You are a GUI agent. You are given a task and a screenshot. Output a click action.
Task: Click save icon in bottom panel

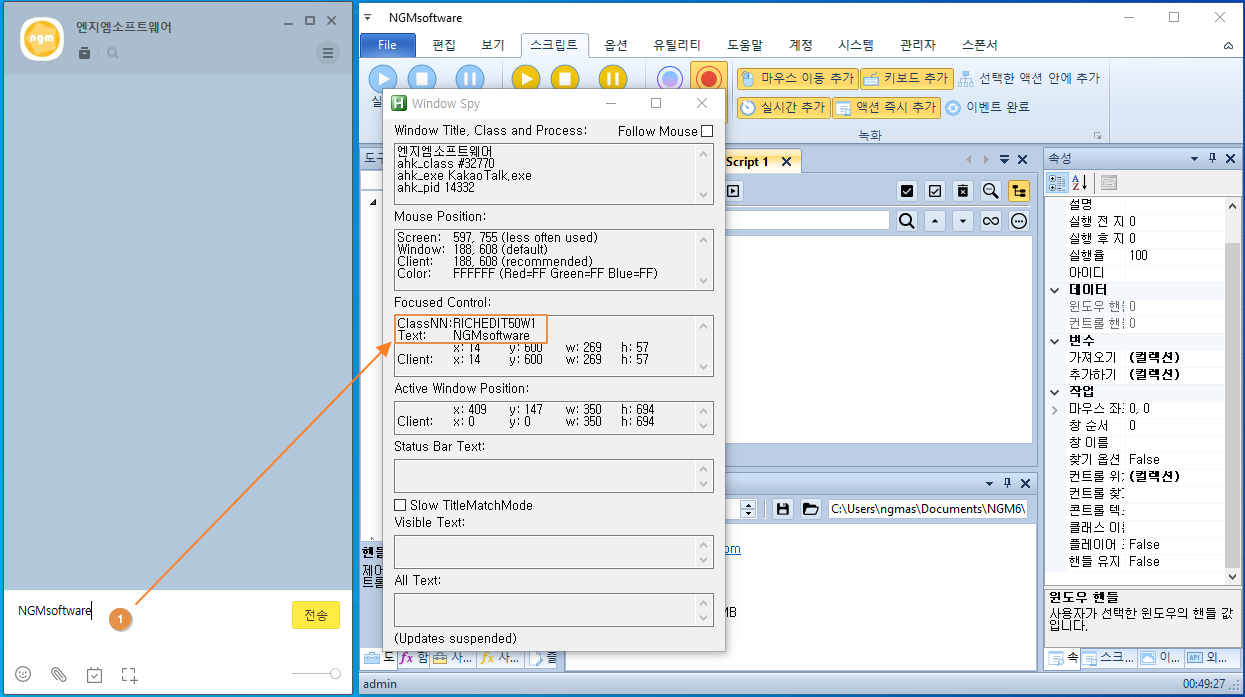(783, 509)
